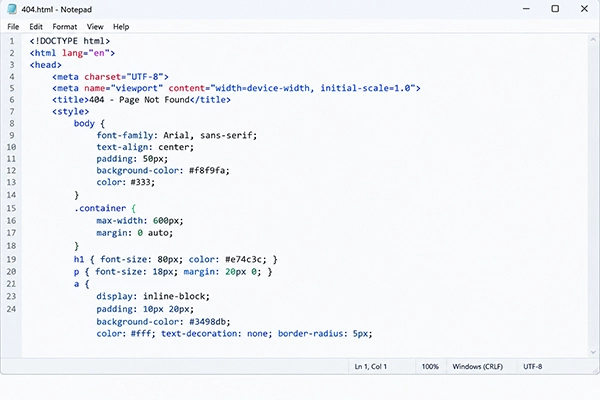Click the 'color: #333;' line
The image size is (600, 400).
[126, 182]
